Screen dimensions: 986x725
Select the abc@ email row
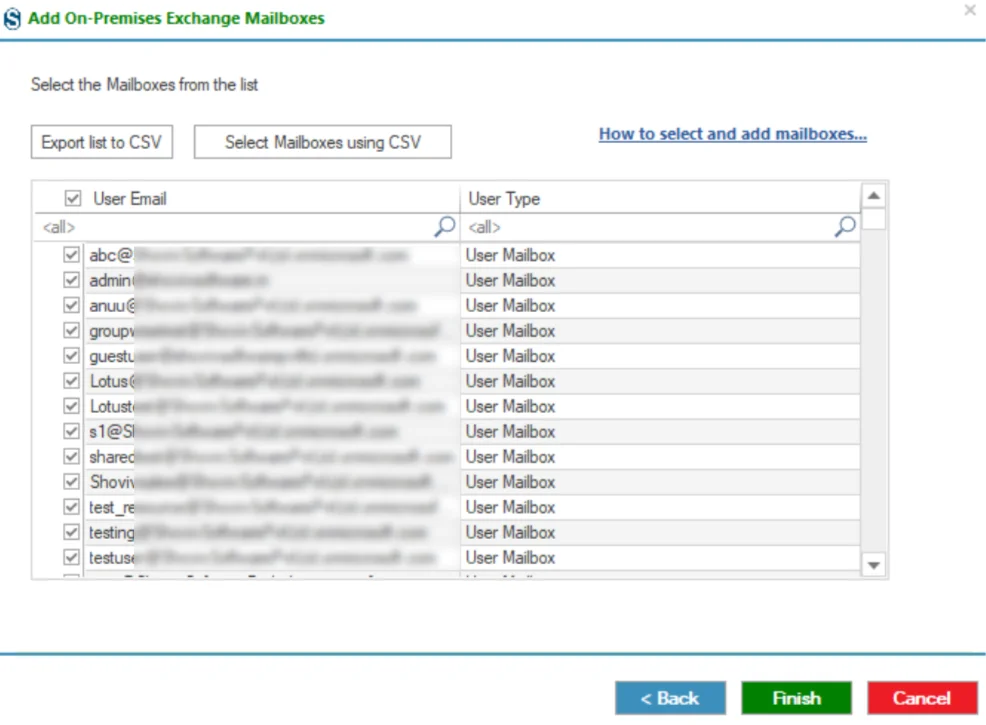point(272,255)
